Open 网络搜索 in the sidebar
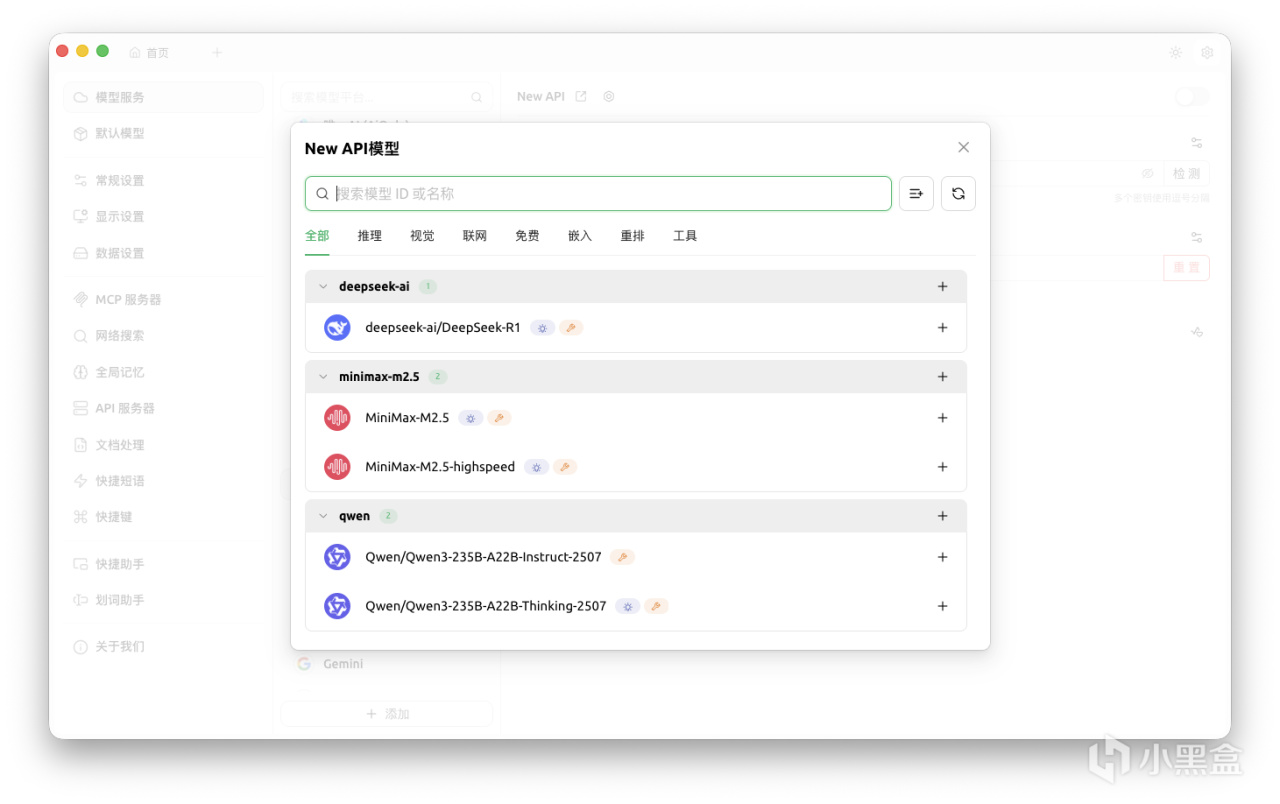The width and height of the screenshot is (1280, 804). tap(163, 336)
